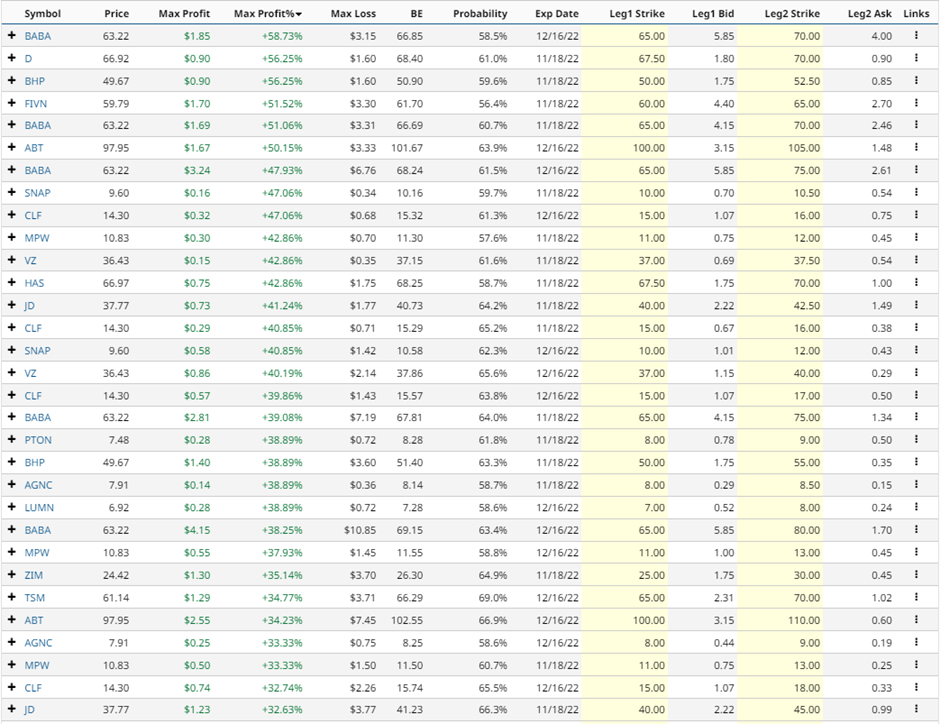Open the ZIM symbol link

coord(34,575)
